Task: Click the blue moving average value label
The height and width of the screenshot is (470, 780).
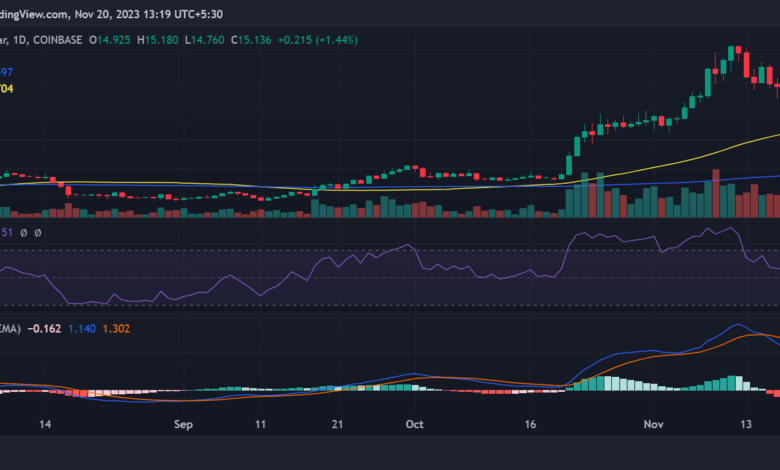Action: [x=7, y=72]
